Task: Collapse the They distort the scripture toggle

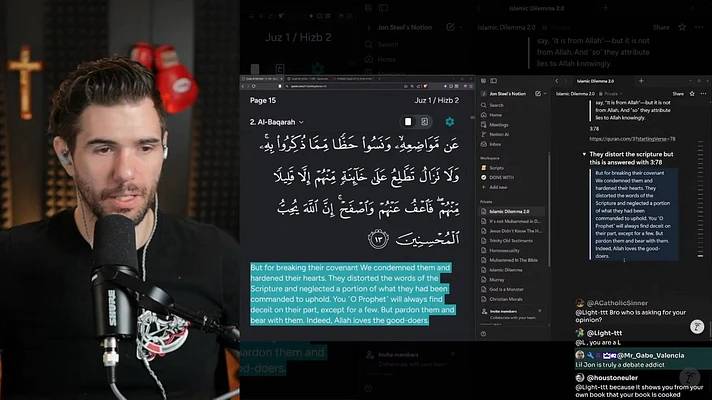Action: (x=584, y=154)
